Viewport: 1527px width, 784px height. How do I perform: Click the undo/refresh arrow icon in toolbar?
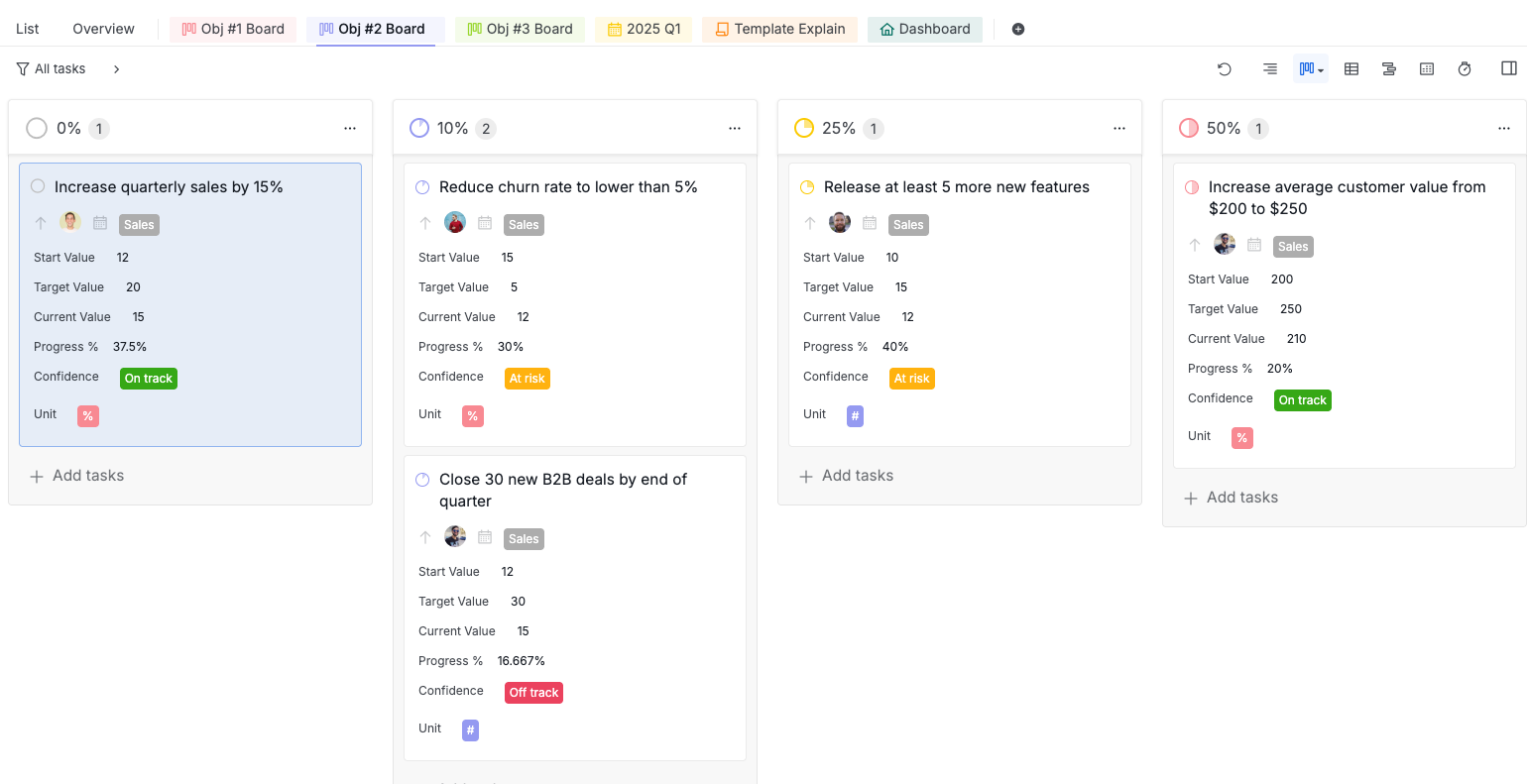[x=1225, y=68]
